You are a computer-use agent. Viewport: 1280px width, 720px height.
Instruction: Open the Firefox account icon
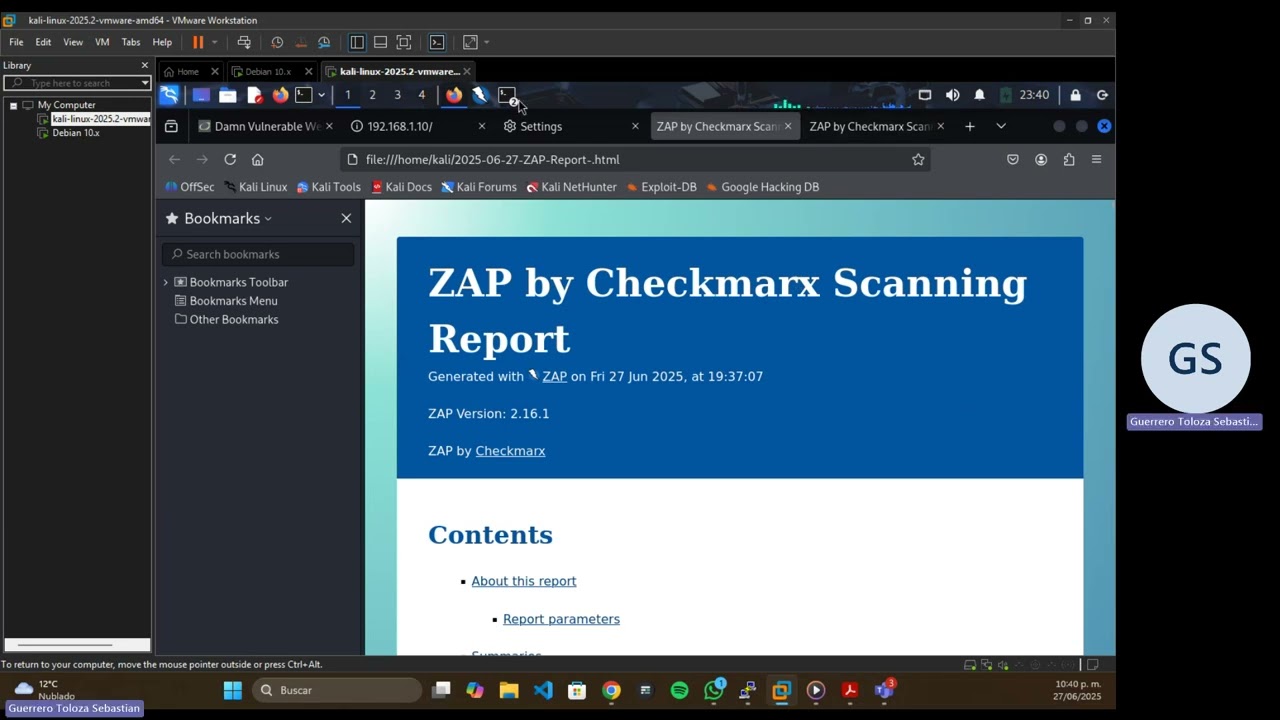tap(1041, 159)
